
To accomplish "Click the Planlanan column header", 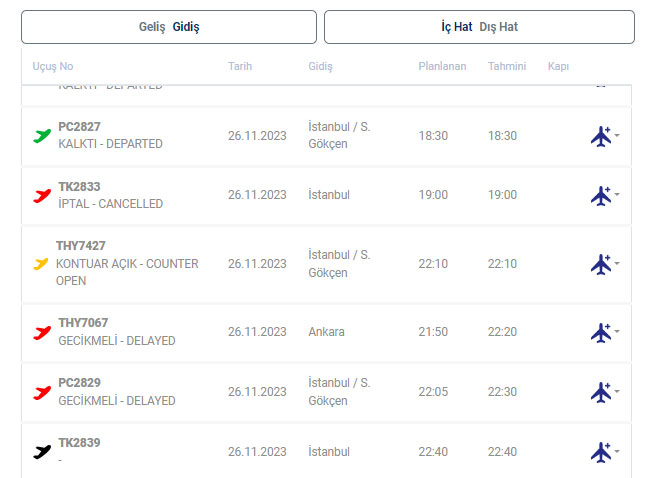I will click(x=441, y=66).
